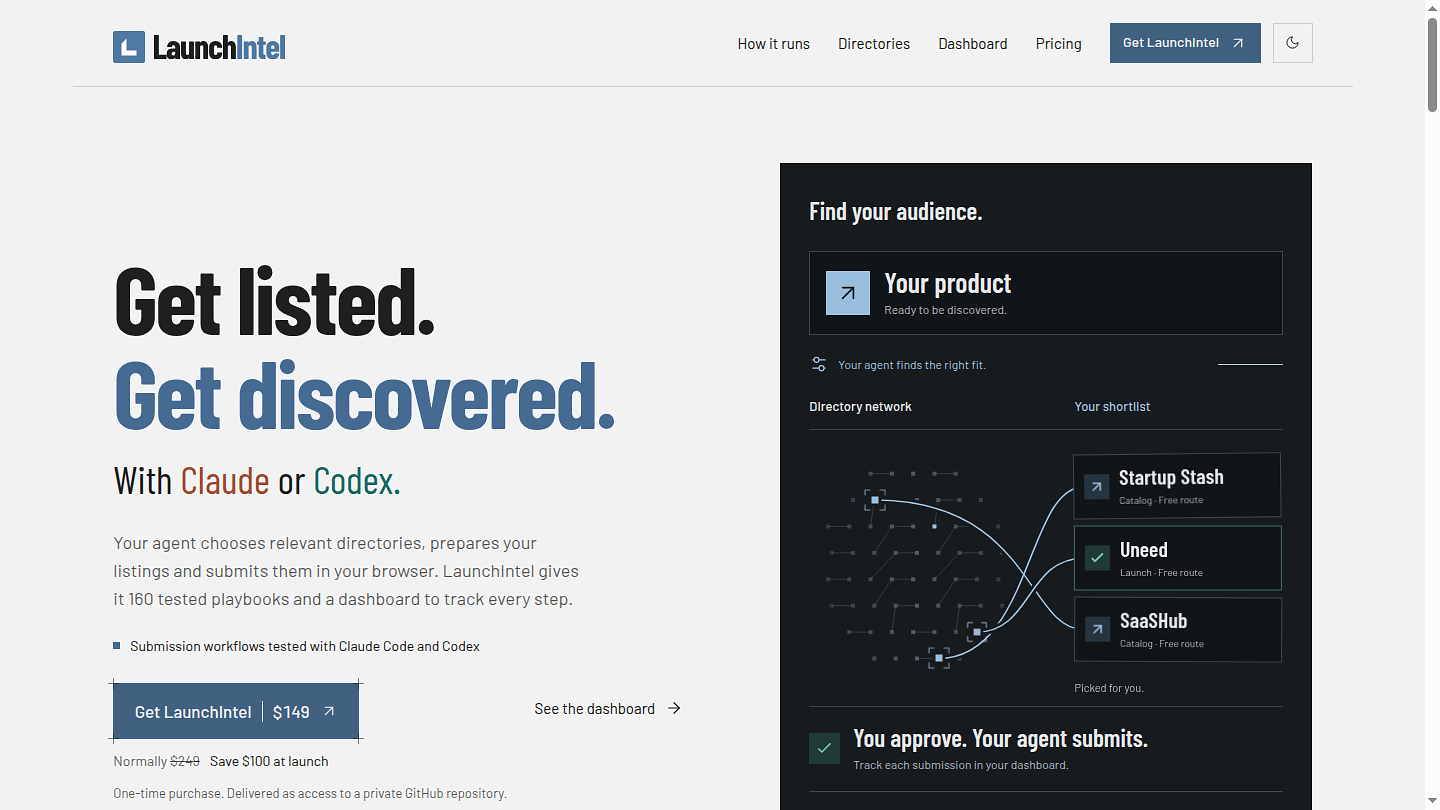Click Submission workflows tested with Claude Code text
Viewport: 1440px width, 810px height.
(305, 647)
